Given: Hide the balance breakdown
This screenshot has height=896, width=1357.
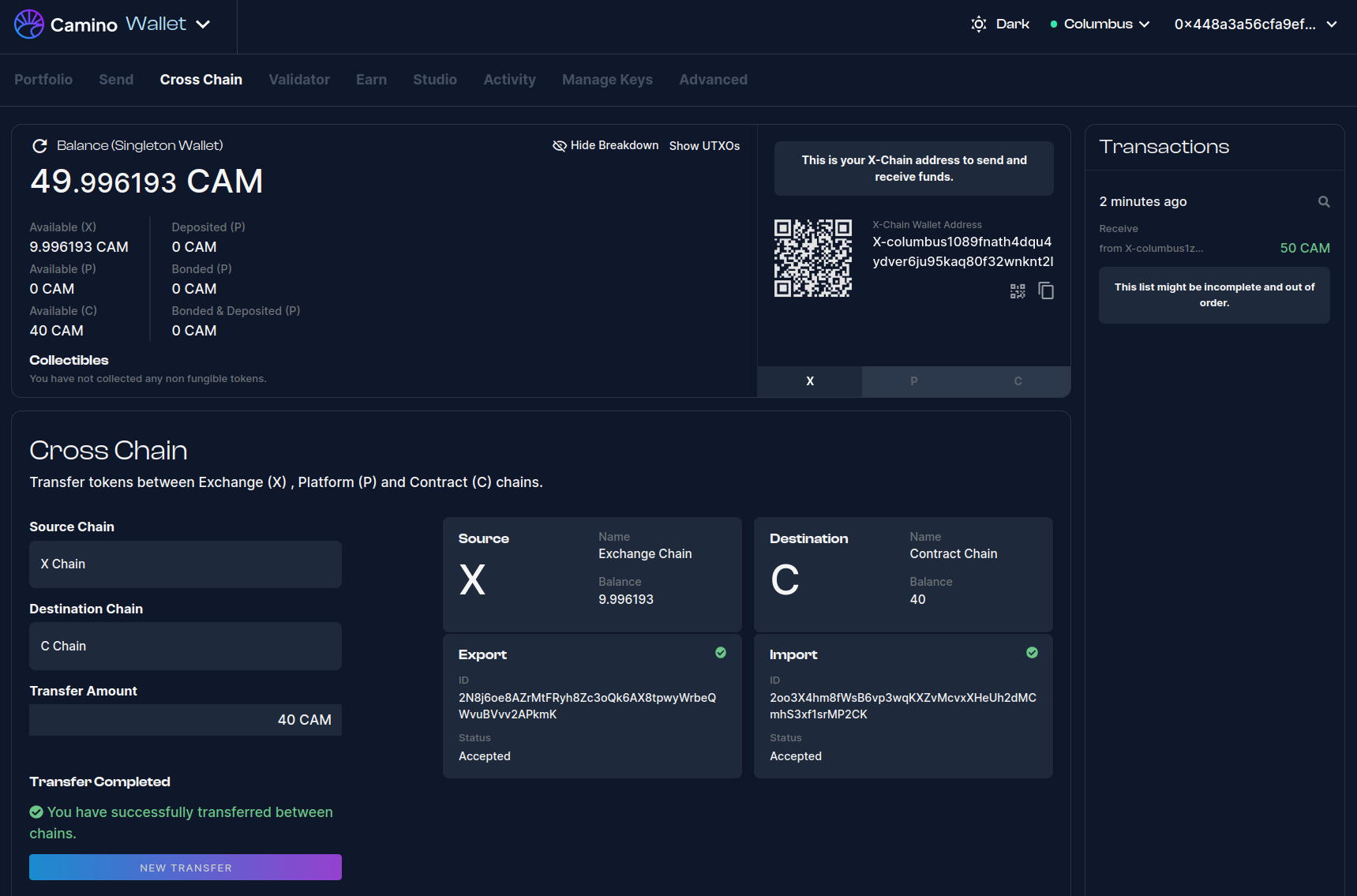Looking at the screenshot, I should coord(605,146).
